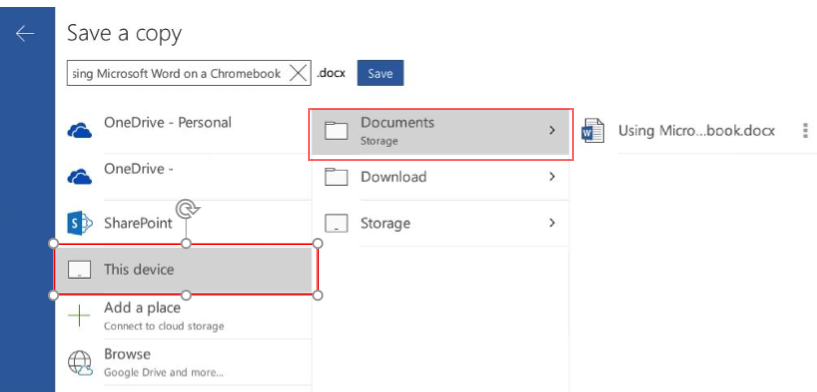Clear the filename with the X icon
This screenshot has width=817, height=392.
298,74
